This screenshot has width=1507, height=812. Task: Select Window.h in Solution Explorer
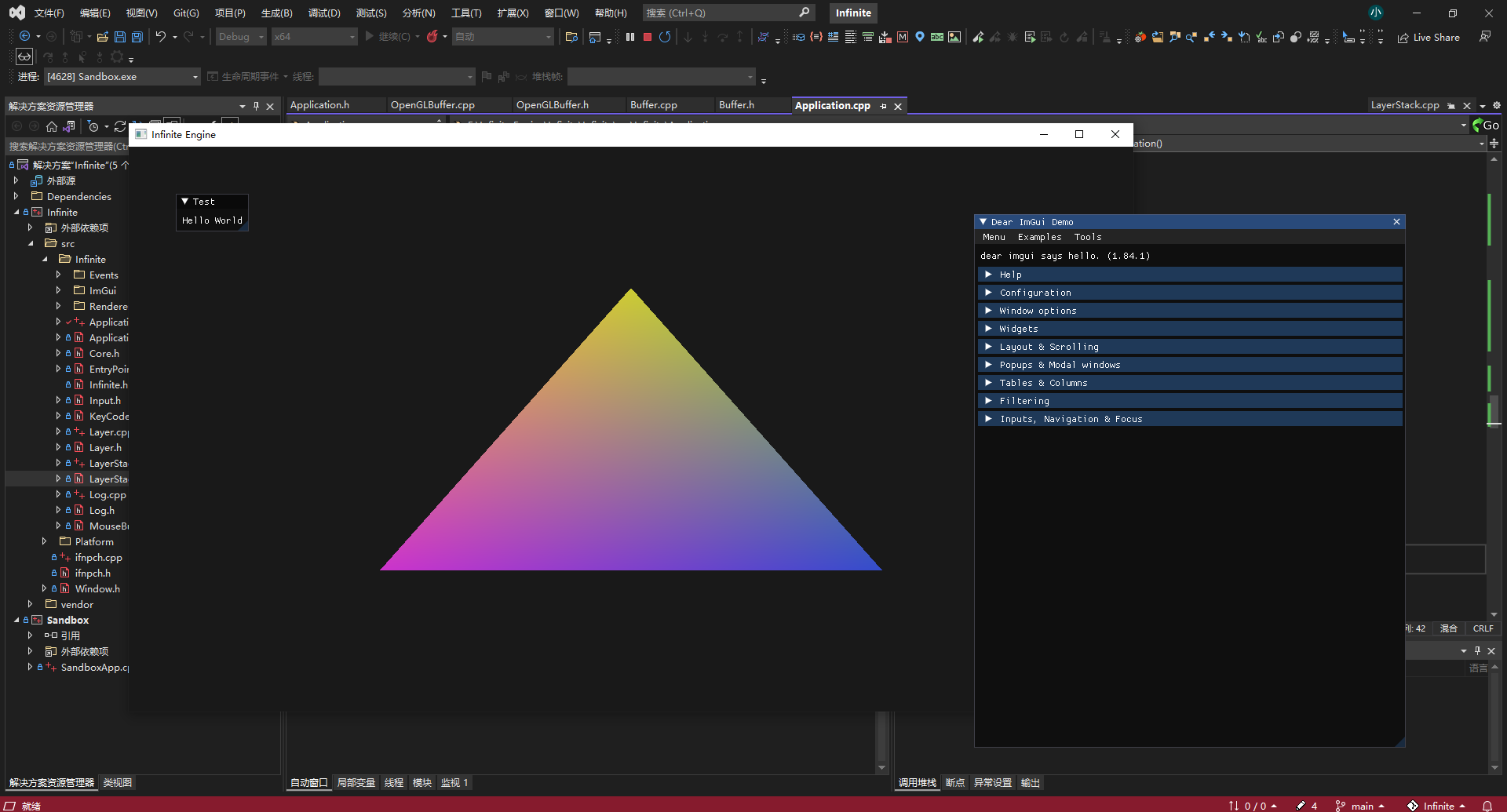(97, 588)
